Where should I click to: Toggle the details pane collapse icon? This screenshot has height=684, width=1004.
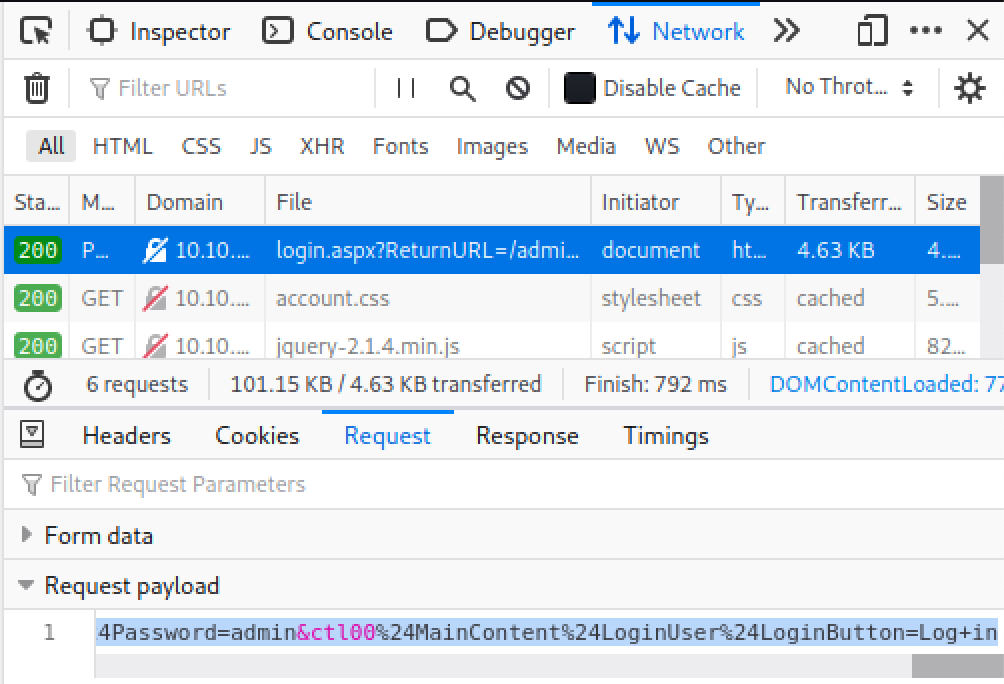[32, 434]
